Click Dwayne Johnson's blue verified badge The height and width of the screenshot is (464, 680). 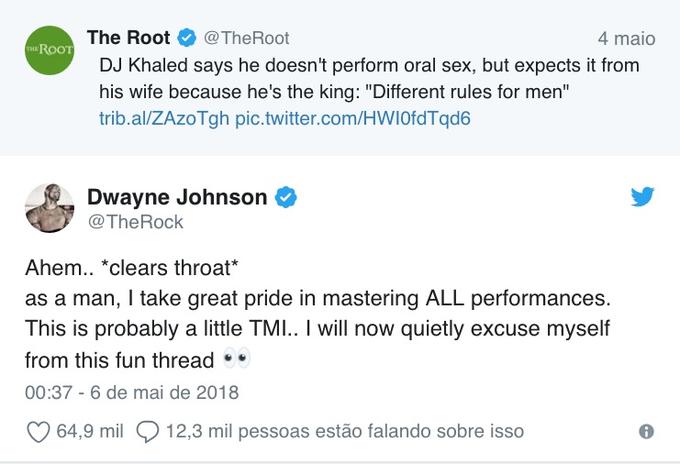(286, 197)
